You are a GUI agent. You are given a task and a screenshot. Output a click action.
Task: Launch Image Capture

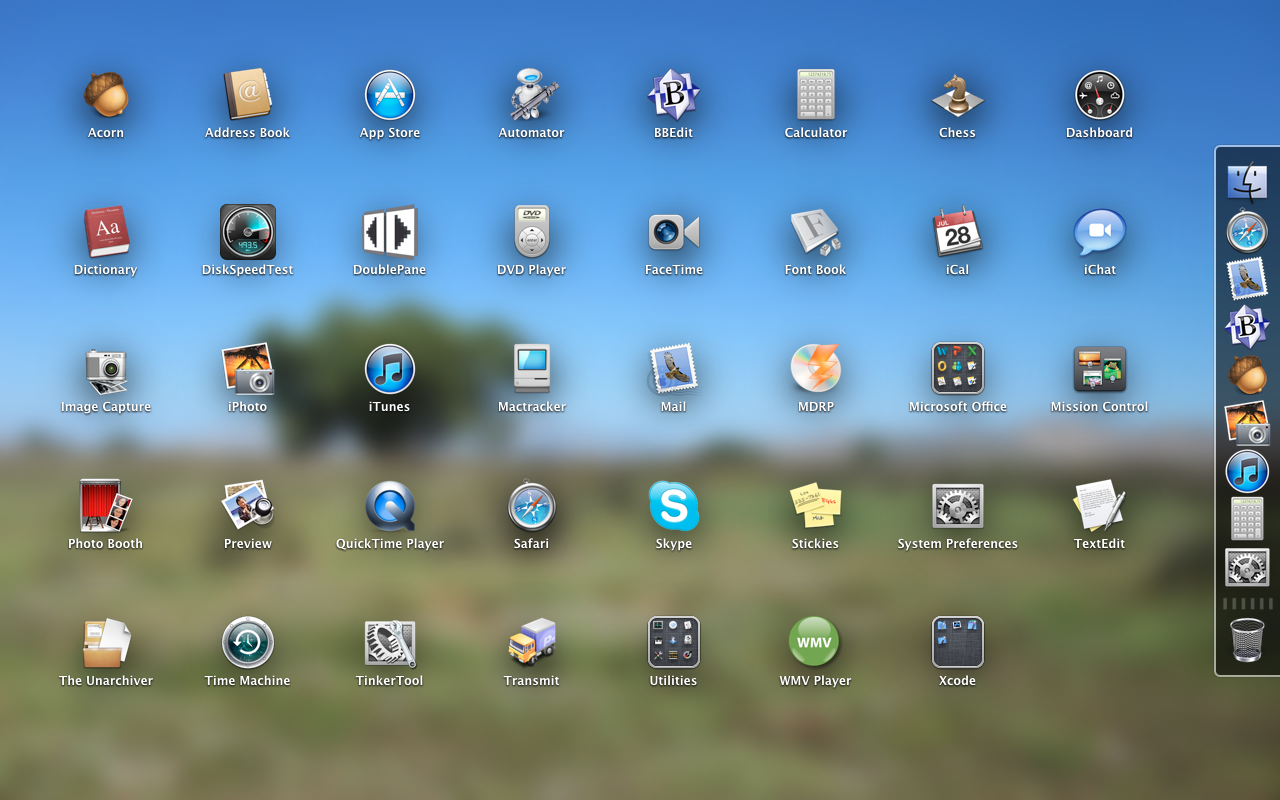105,369
